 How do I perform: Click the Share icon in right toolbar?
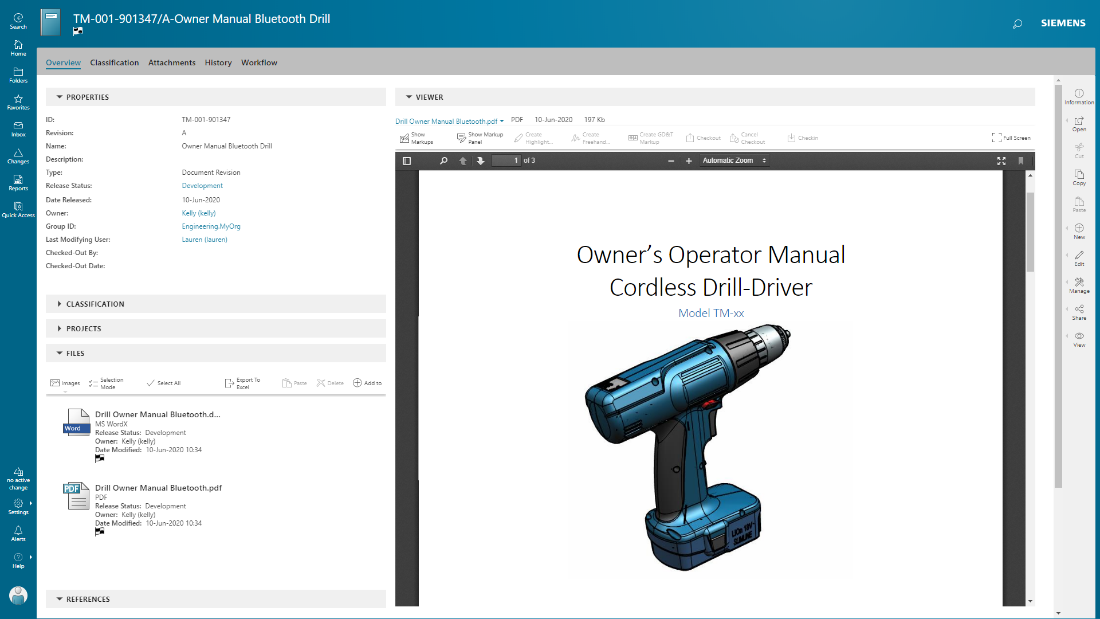(x=1079, y=312)
